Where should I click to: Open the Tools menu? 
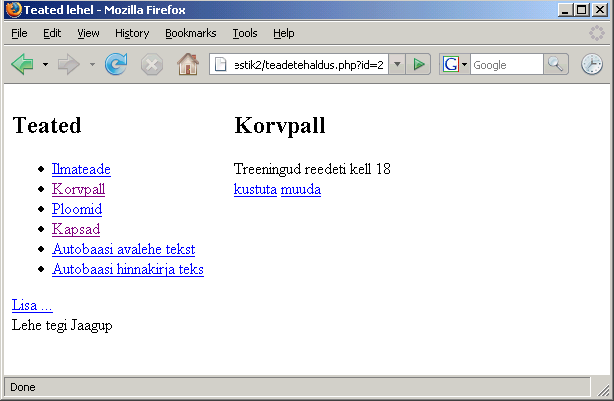(244, 33)
